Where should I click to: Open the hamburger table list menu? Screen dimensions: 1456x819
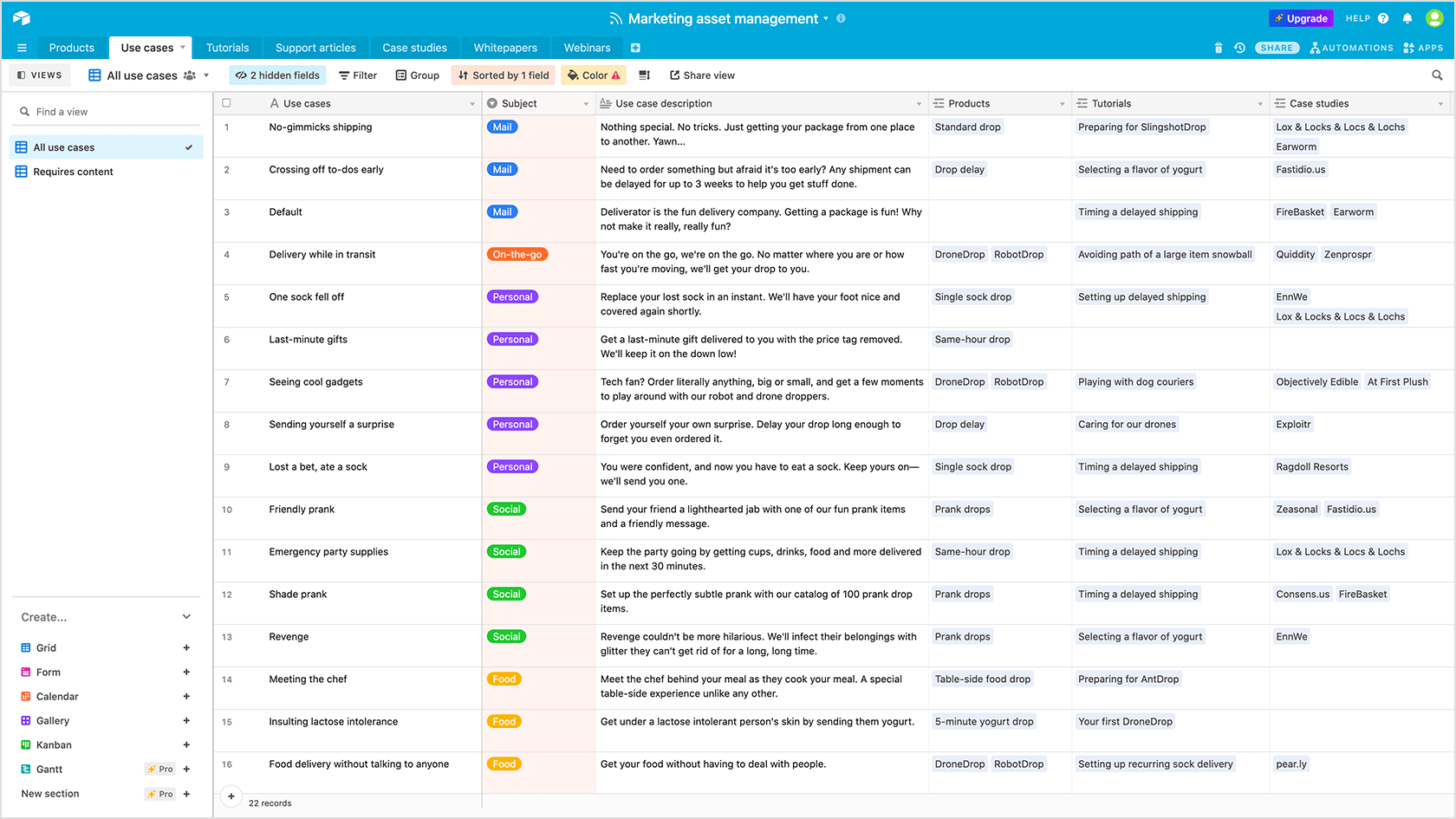point(22,48)
